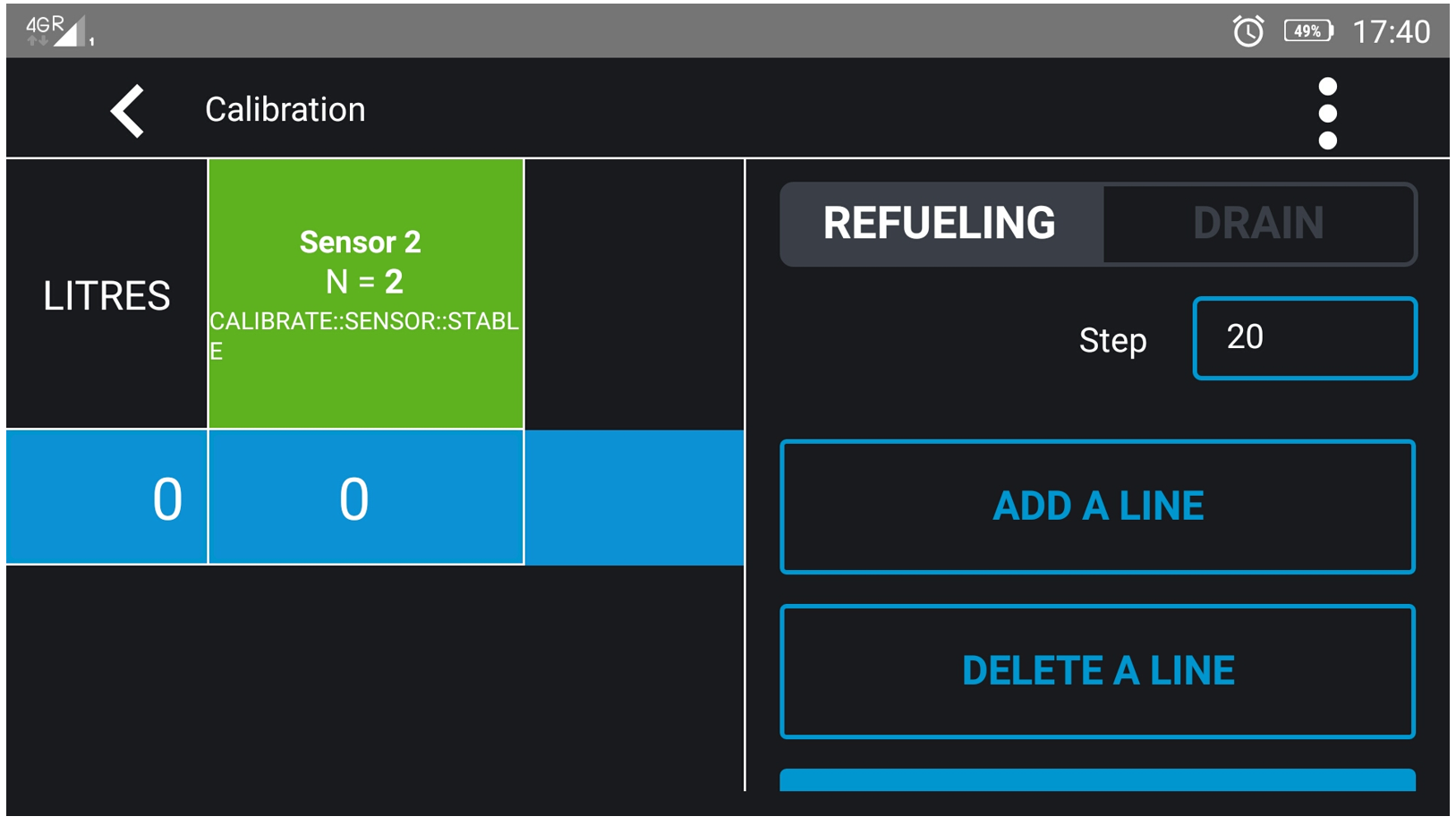
Task: Tap the 4G signal strength icon
Action: pos(57,31)
